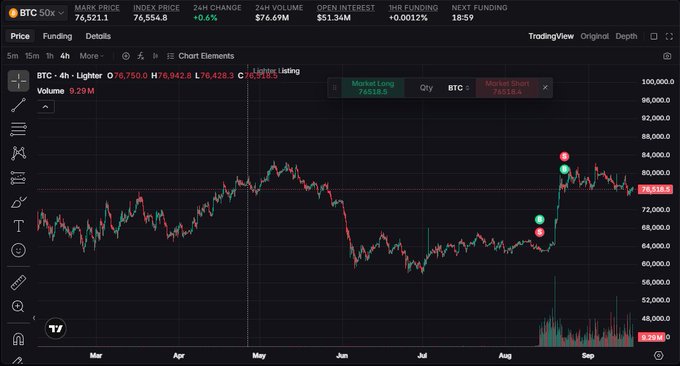Set timeframe to 4h
This screenshot has width=680, height=366.
pos(65,56)
